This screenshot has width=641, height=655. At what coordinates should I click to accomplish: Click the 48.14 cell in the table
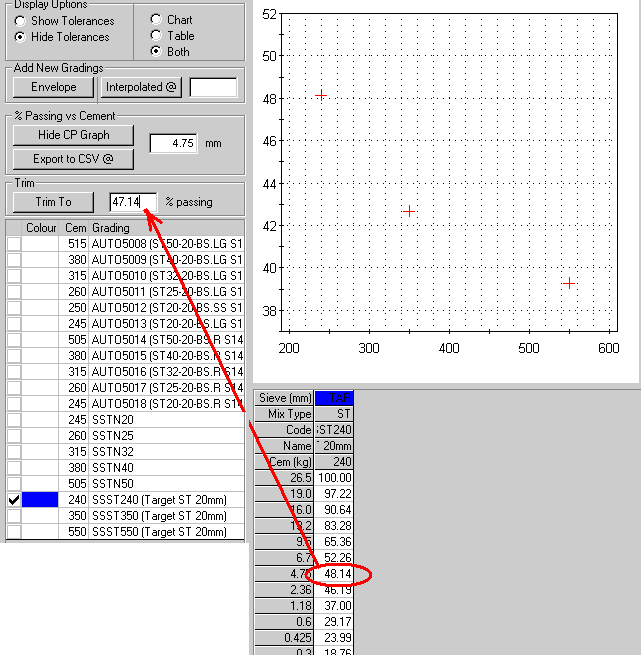333,576
